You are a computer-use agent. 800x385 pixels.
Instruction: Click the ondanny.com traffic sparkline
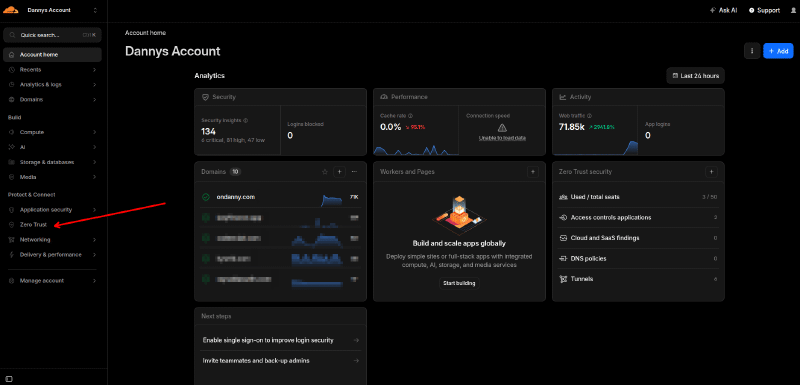(332, 200)
